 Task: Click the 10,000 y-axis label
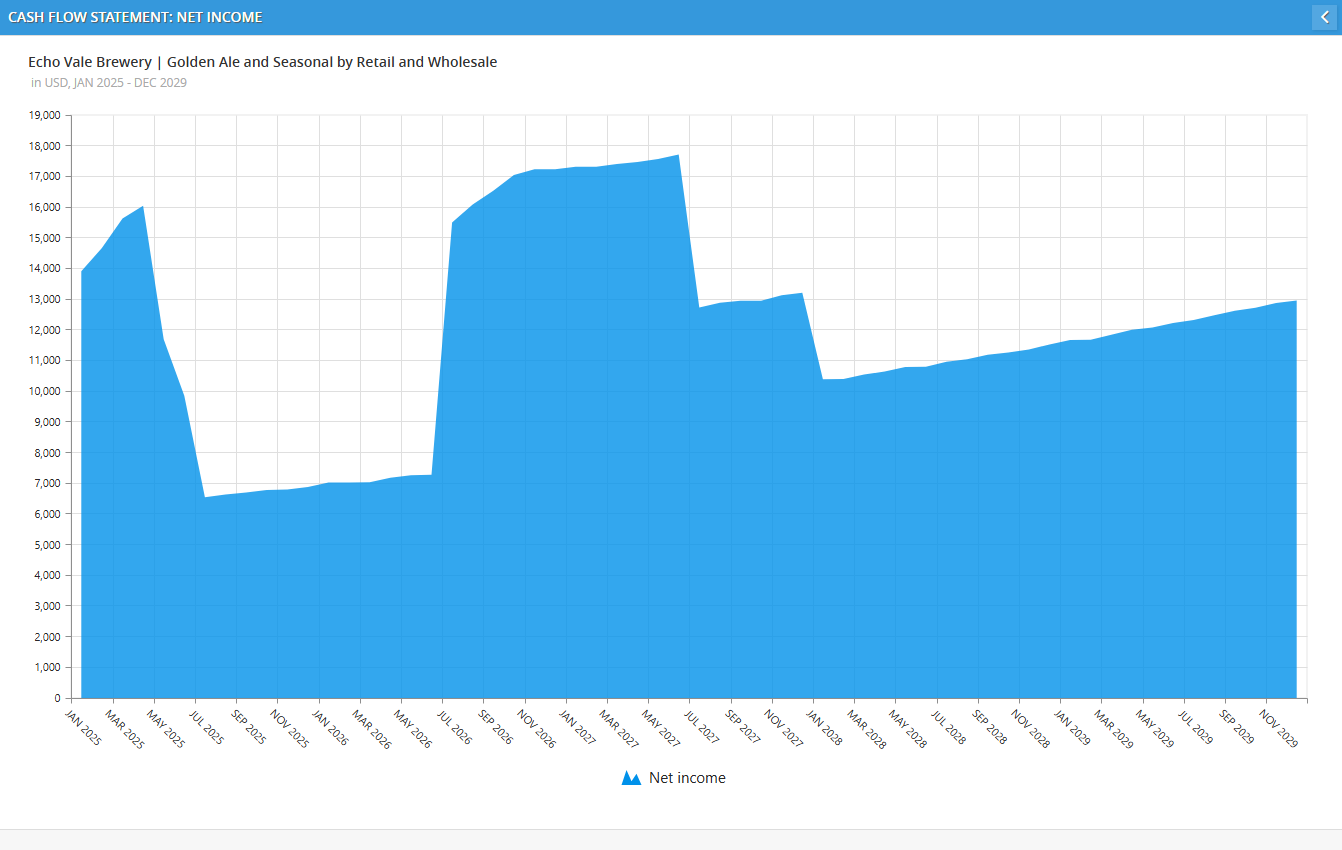click(x=46, y=391)
